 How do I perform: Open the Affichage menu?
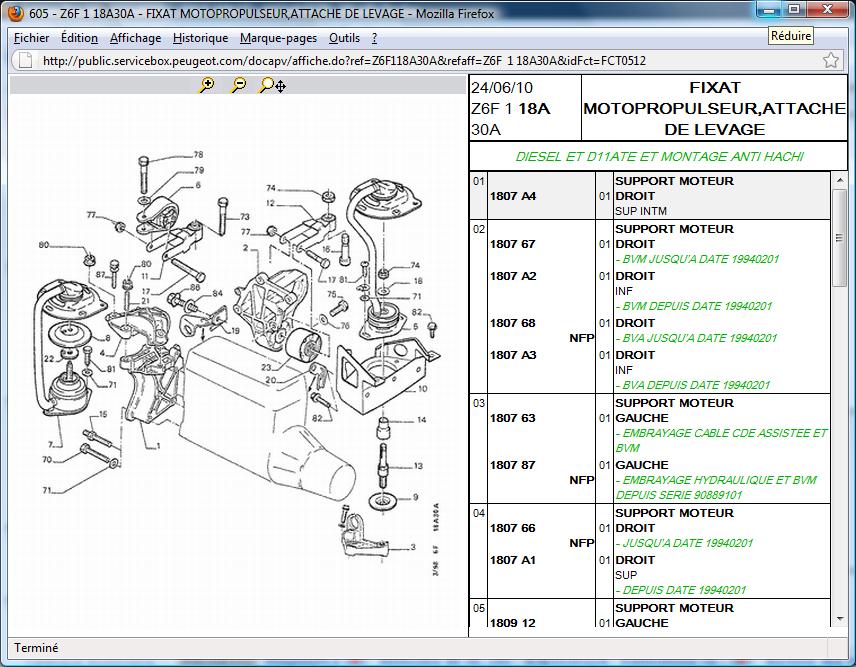click(x=135, y=38)
